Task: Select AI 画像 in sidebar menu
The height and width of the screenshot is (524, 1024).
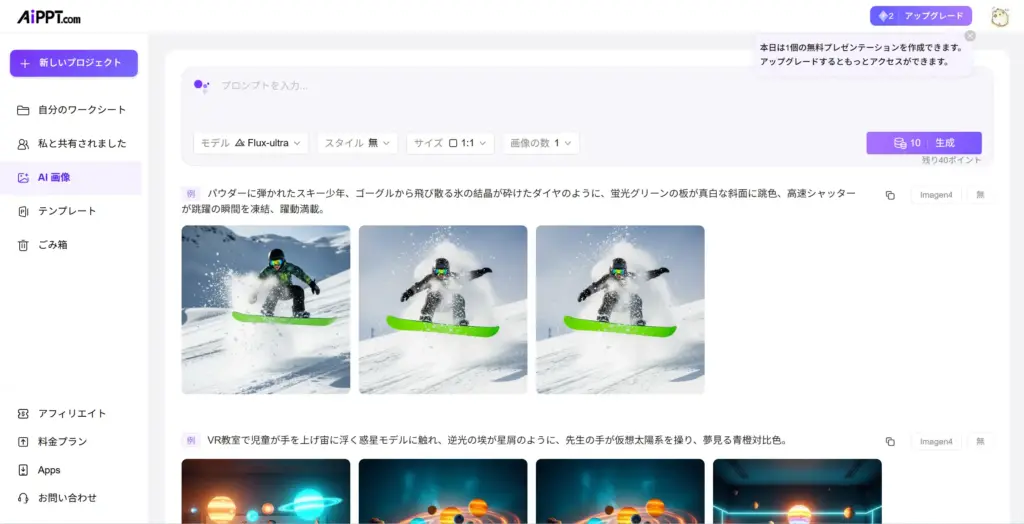Action: click(x=54, y=177)
